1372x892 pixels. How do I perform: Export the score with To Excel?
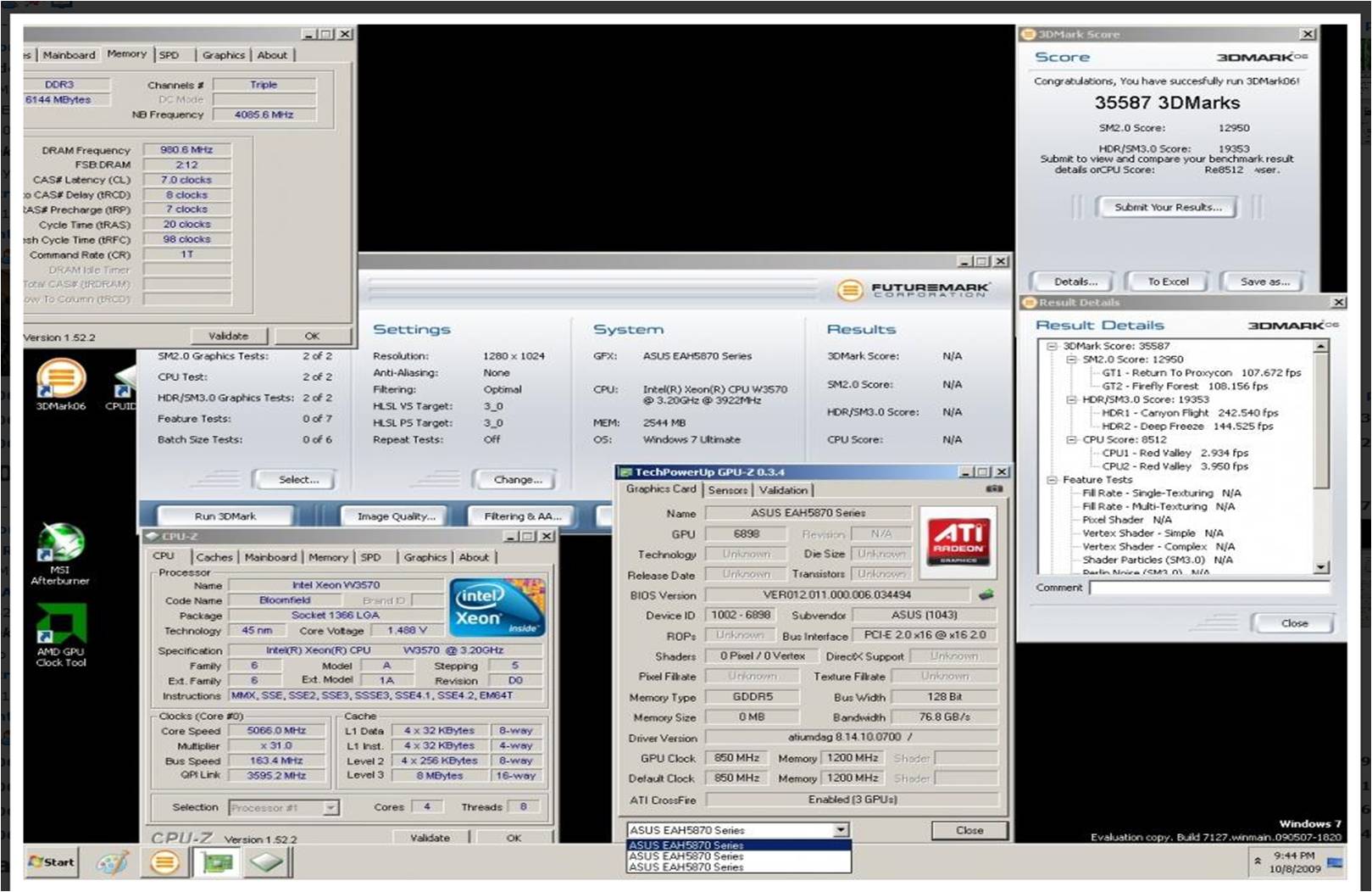(x=1168, y=282)
